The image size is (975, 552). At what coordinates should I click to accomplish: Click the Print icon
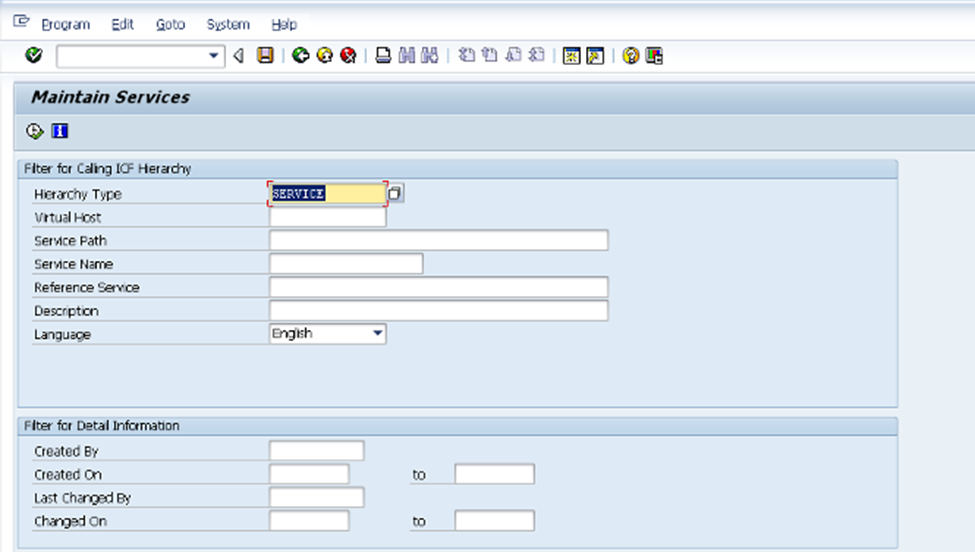tap(384, 55)
